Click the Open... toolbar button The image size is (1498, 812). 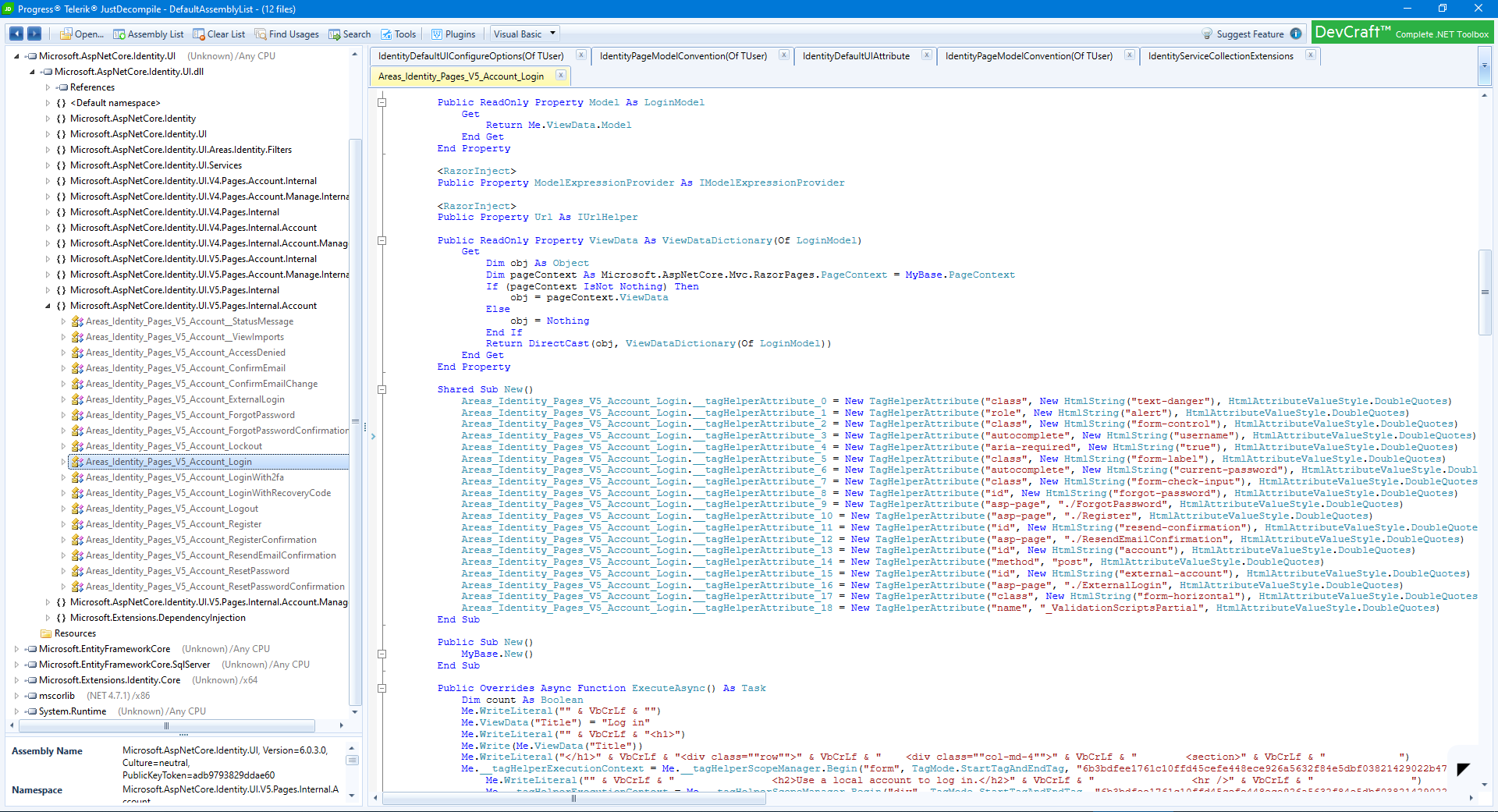[82, 34]
